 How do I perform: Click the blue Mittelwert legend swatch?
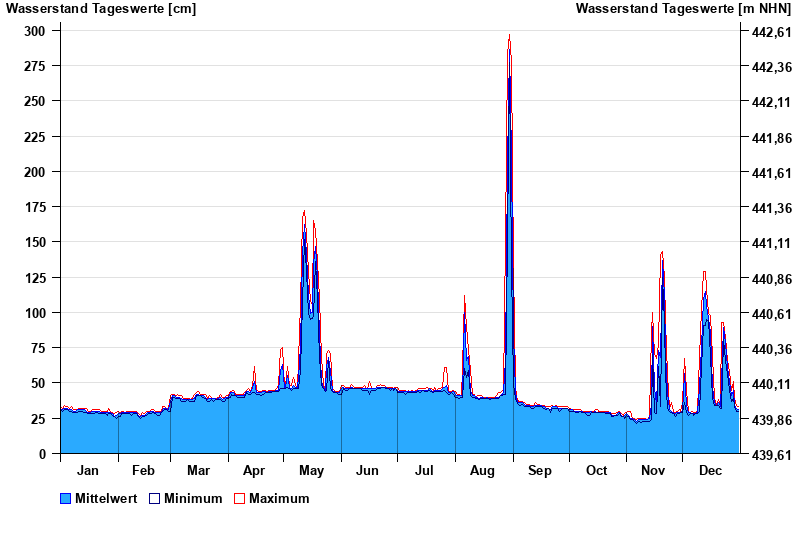click(x=66, y=499)
